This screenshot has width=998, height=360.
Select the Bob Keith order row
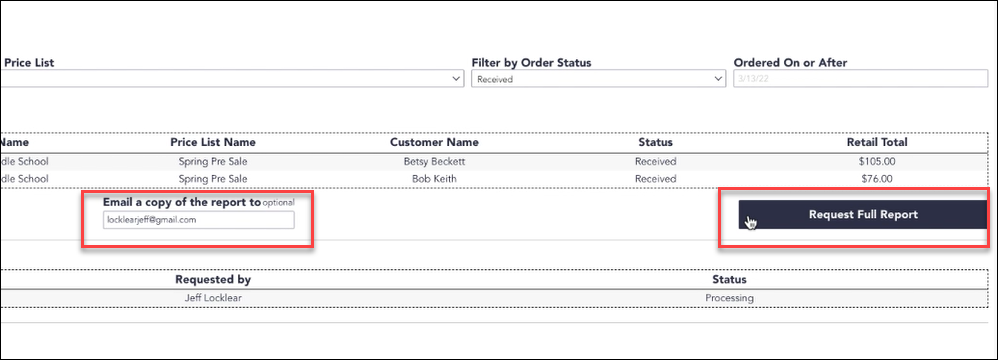(494, 179)
